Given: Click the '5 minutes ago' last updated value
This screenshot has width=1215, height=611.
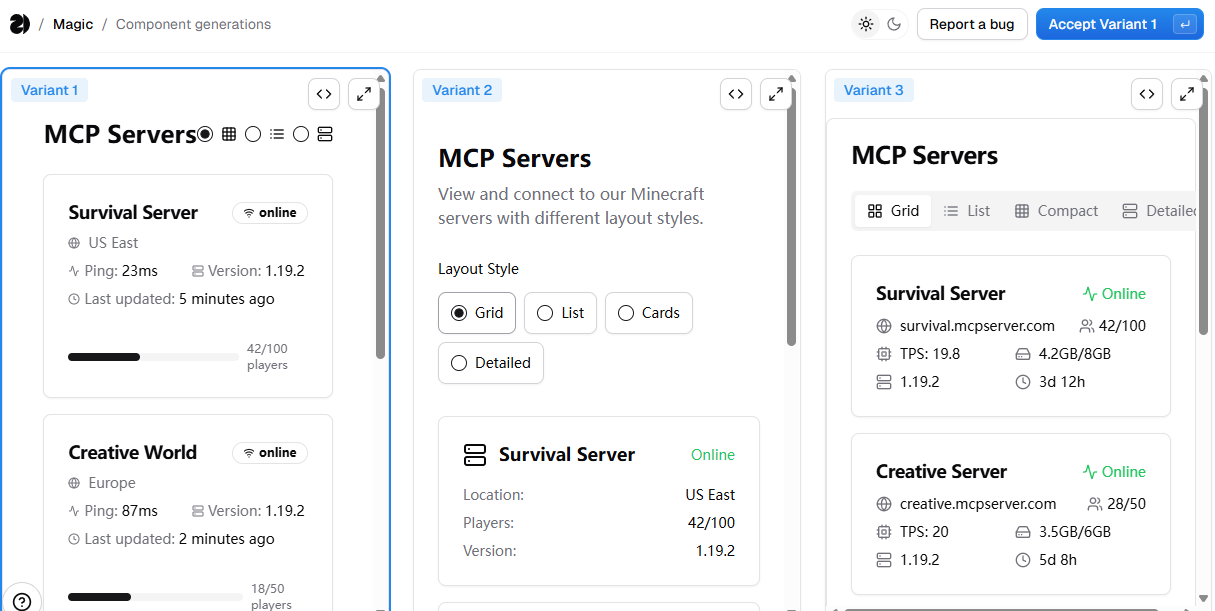Looking at the screenshot, I should click(226, 299).
